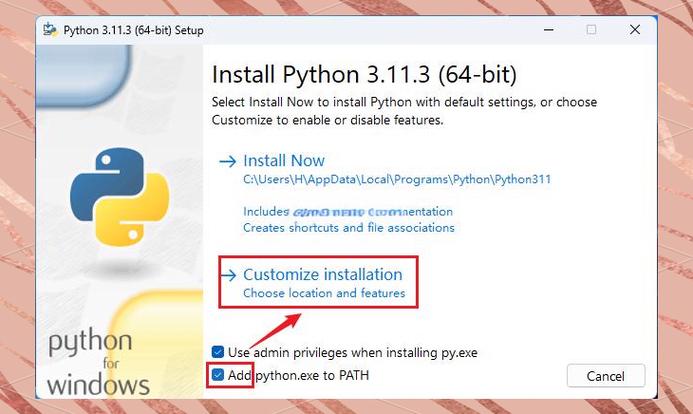Click the 'python for windows' text
The width and height of the screenshot is (693, 414).
click(98, 362)
